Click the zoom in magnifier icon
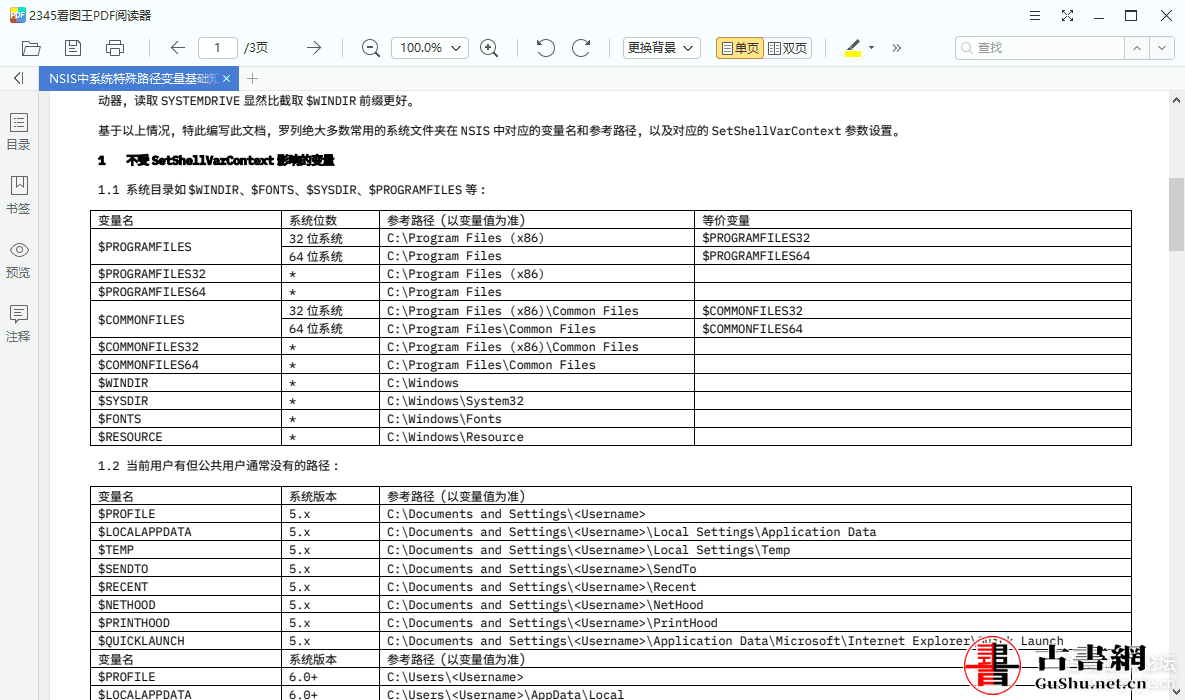 point(489,48)
